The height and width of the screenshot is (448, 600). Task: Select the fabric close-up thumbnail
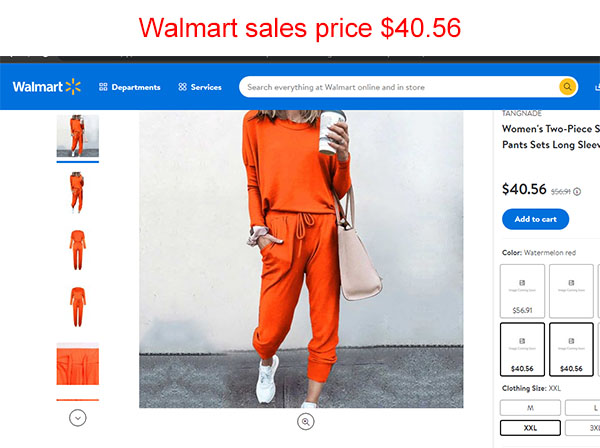click(x=78, y=364)
